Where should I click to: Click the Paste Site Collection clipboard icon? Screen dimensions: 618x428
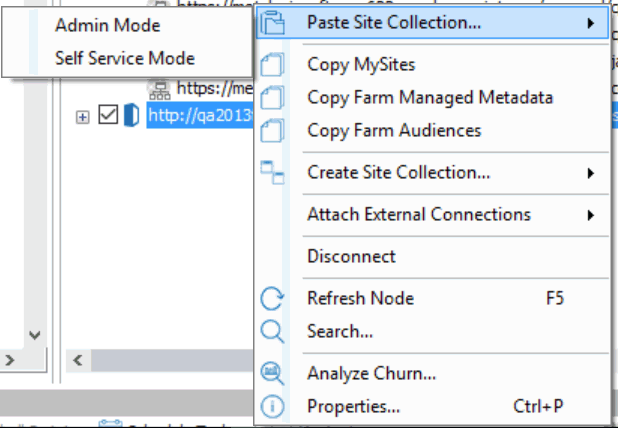(x=273, y=23)
